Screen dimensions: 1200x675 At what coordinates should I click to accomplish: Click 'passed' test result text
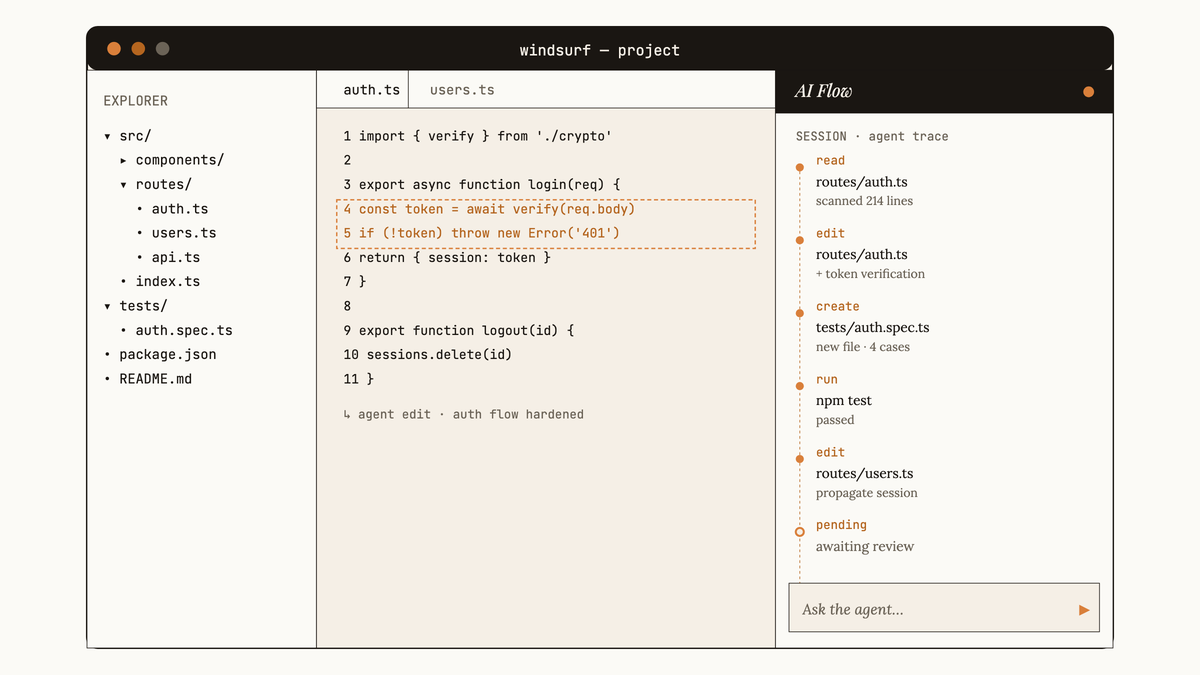point(835,420)
